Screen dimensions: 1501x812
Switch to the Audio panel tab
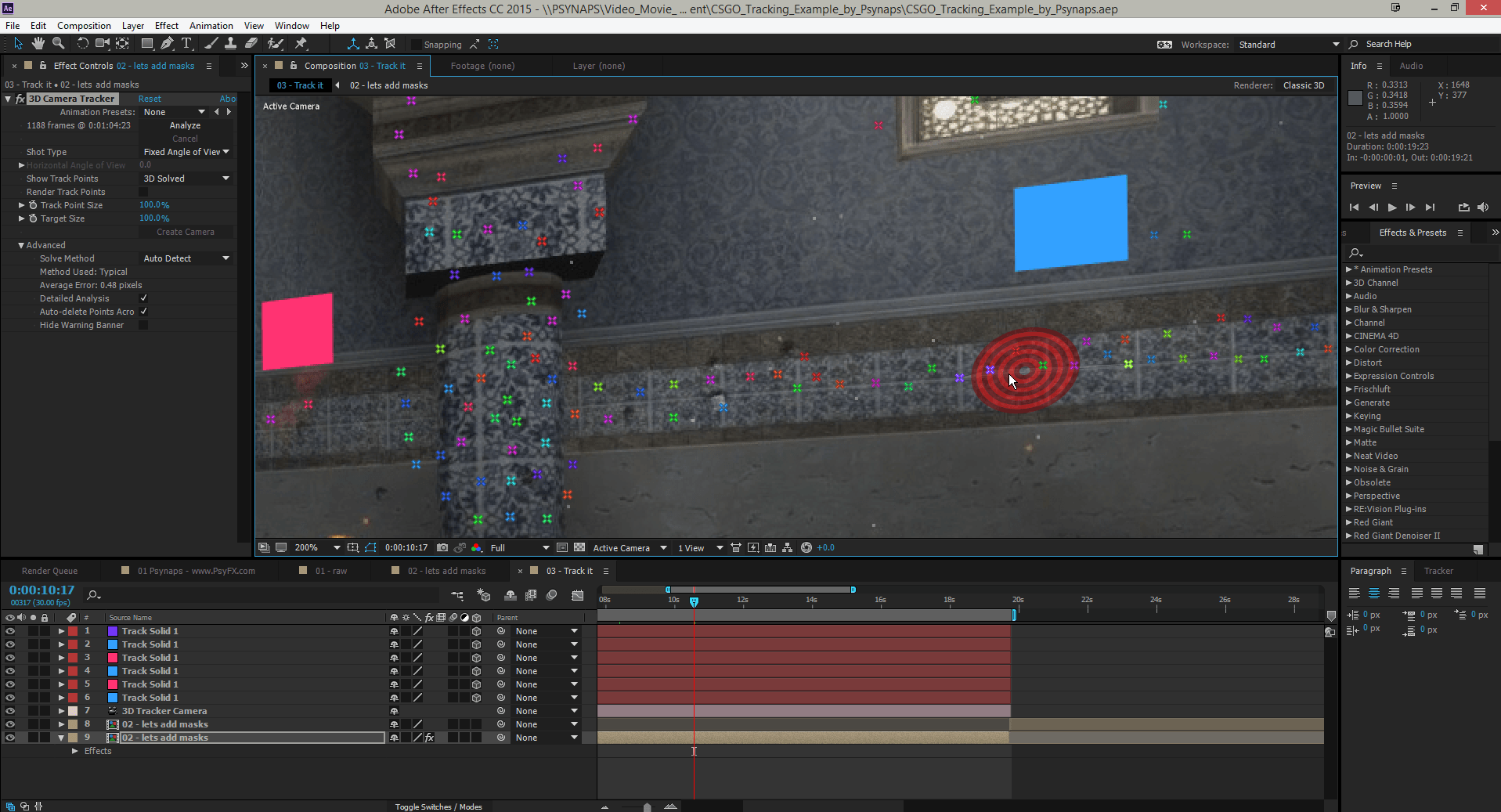coord(1411,66)
